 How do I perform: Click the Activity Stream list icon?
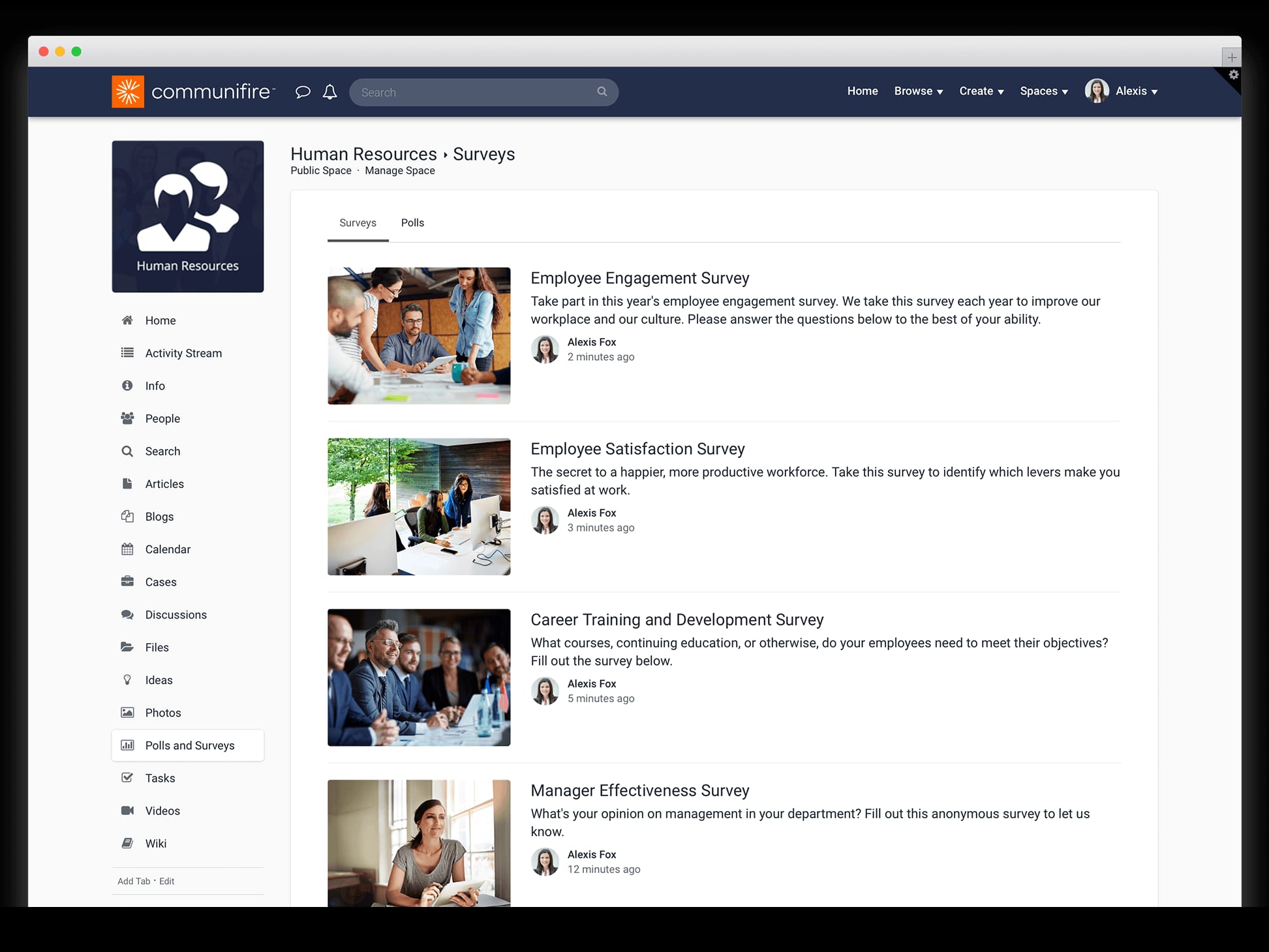[x=127, y=353]
